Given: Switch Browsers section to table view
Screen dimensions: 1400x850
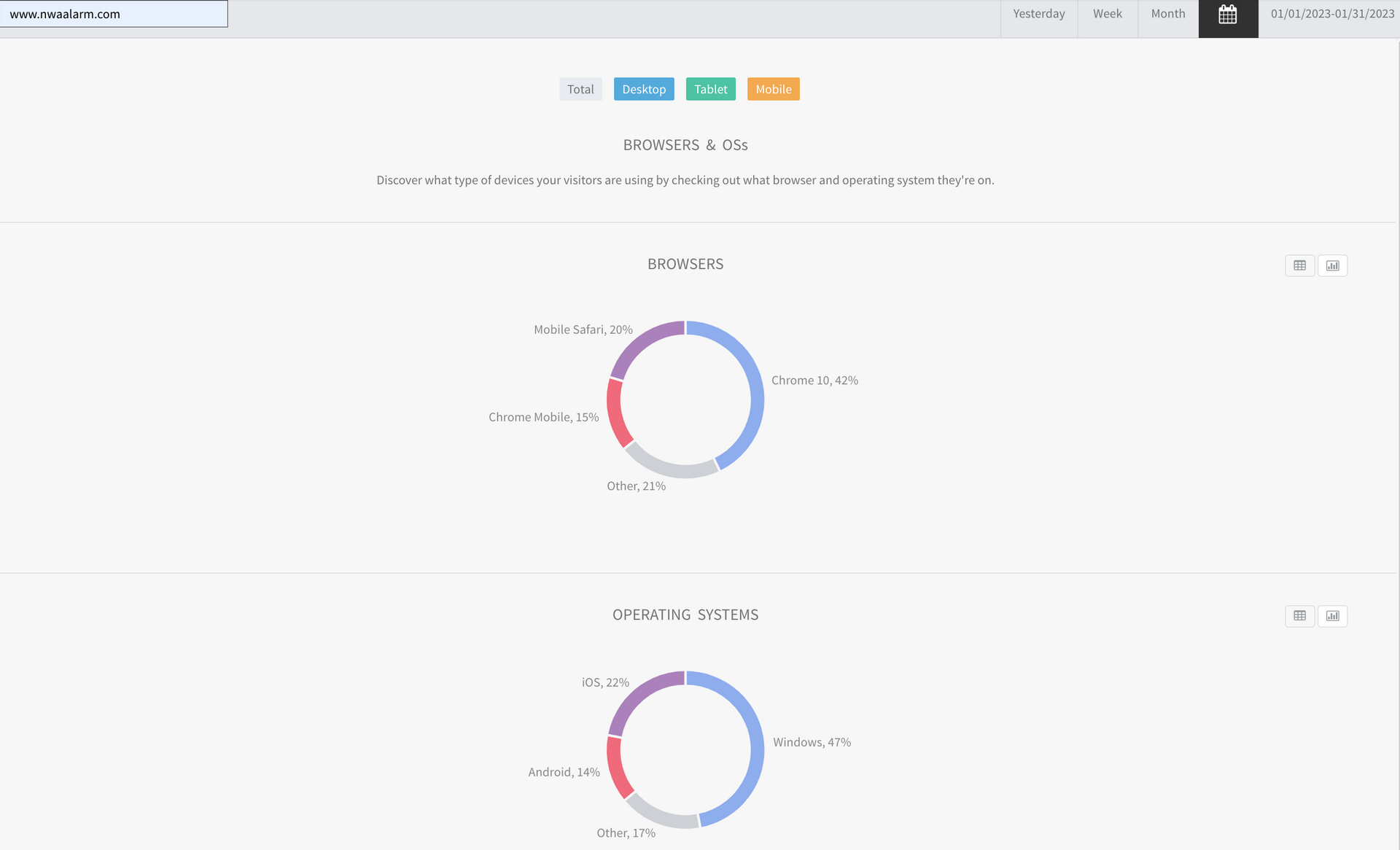Looking at the screenshot, I should click(x=1299, y=265).
